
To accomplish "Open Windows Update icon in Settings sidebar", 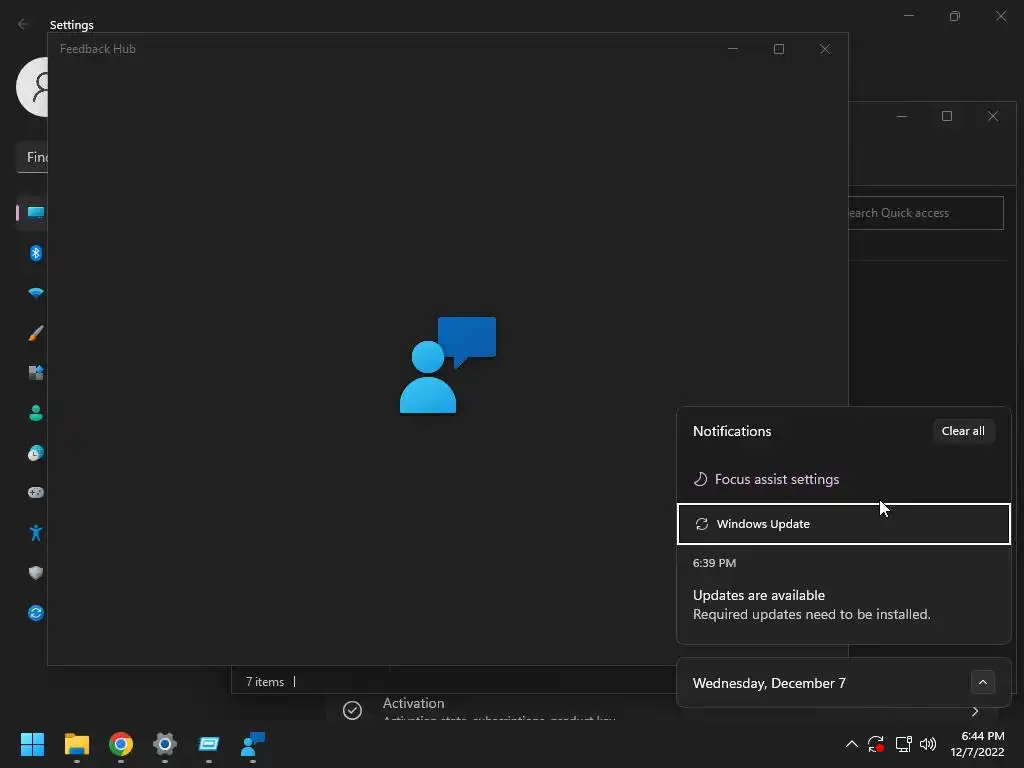I will (36, 613).
